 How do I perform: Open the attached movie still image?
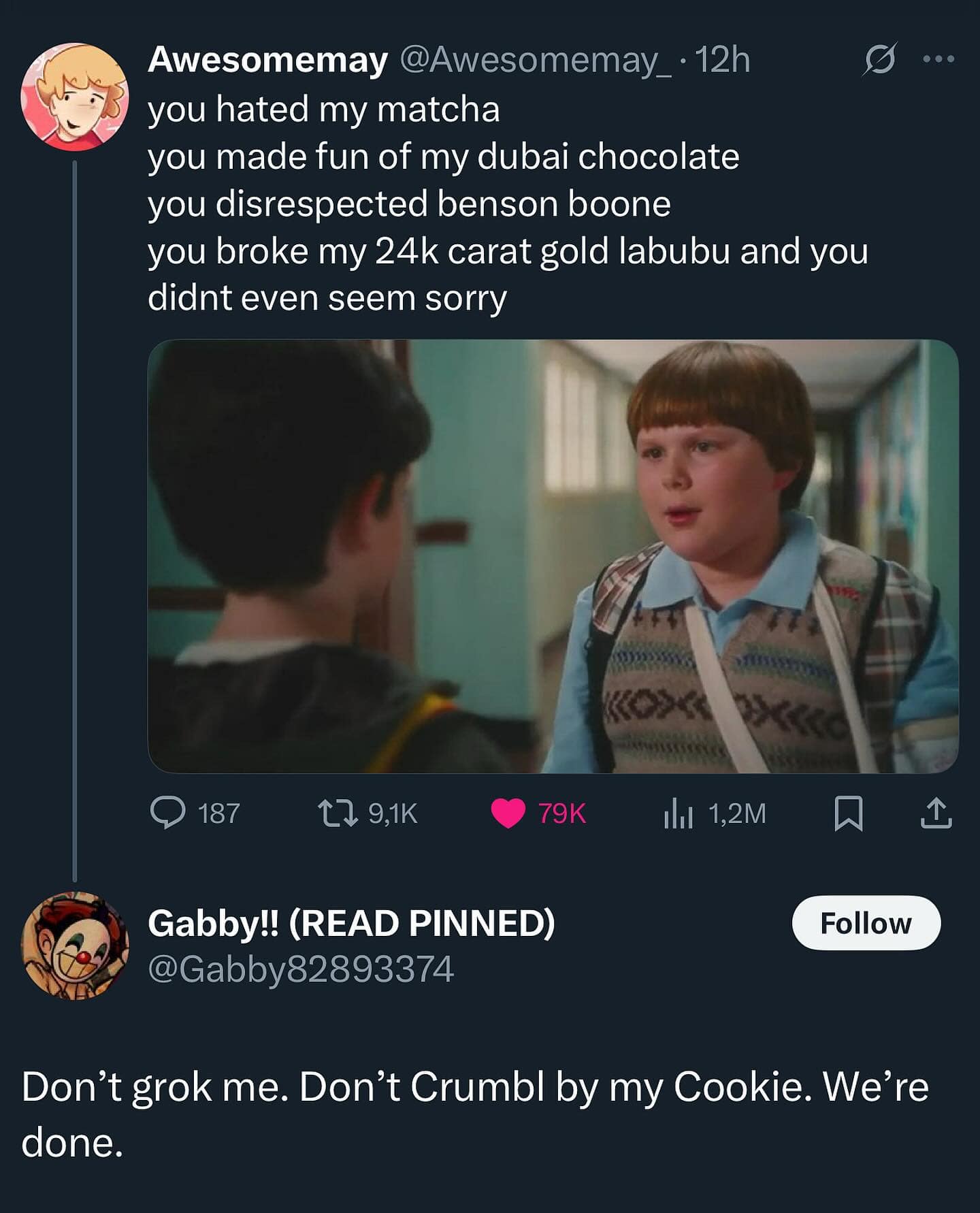click(553, 555)
